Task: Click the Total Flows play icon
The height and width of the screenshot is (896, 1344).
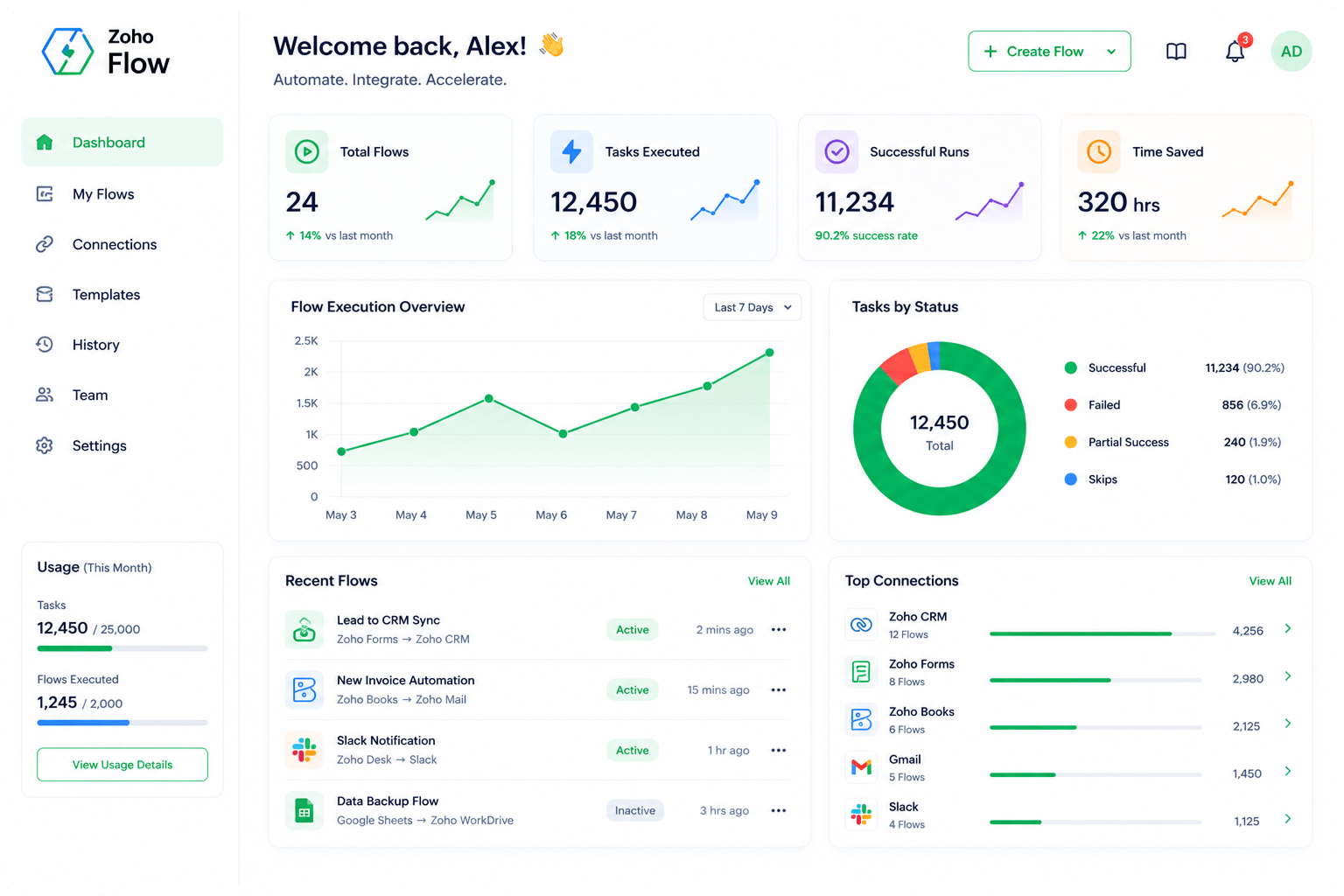Action: pyautogui.click(x=307, y=151)
